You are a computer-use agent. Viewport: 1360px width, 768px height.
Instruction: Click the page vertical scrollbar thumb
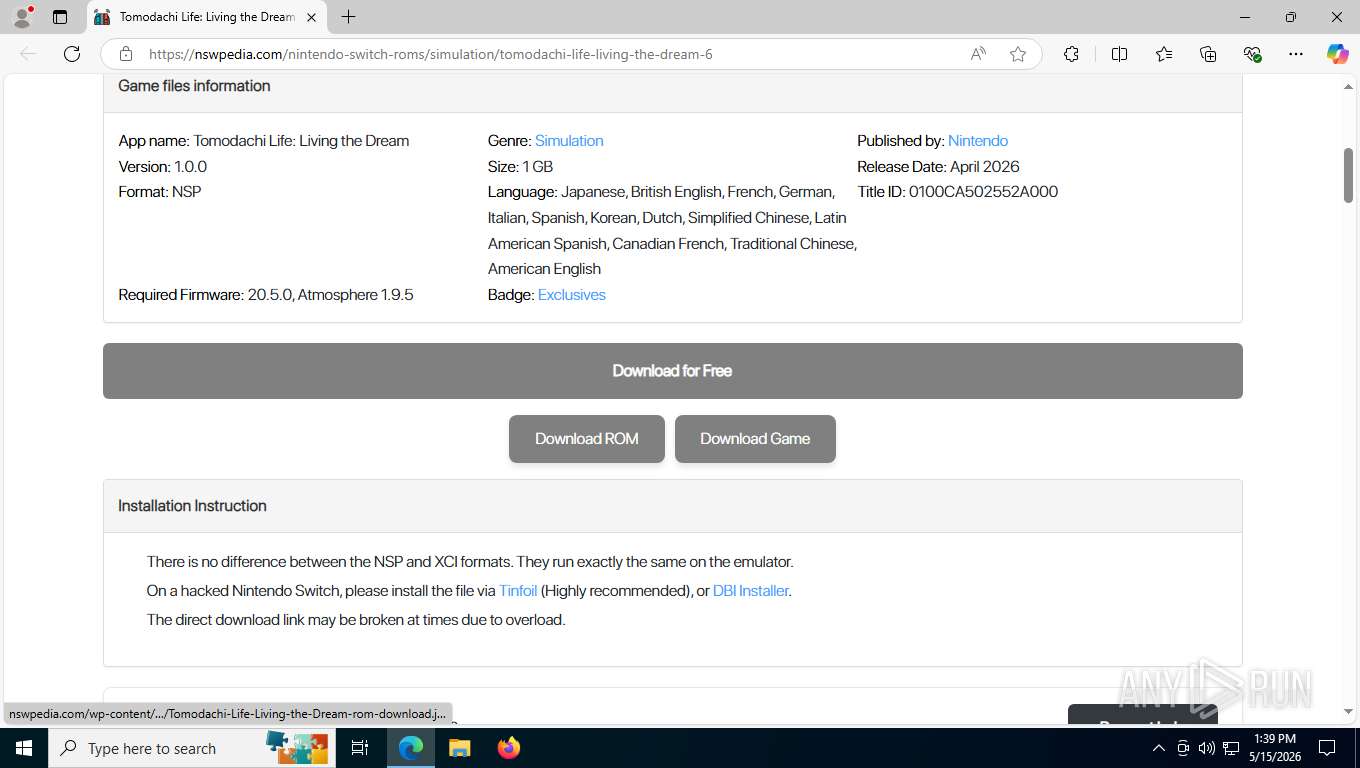pyautogui.click(x=1348, y=175)
